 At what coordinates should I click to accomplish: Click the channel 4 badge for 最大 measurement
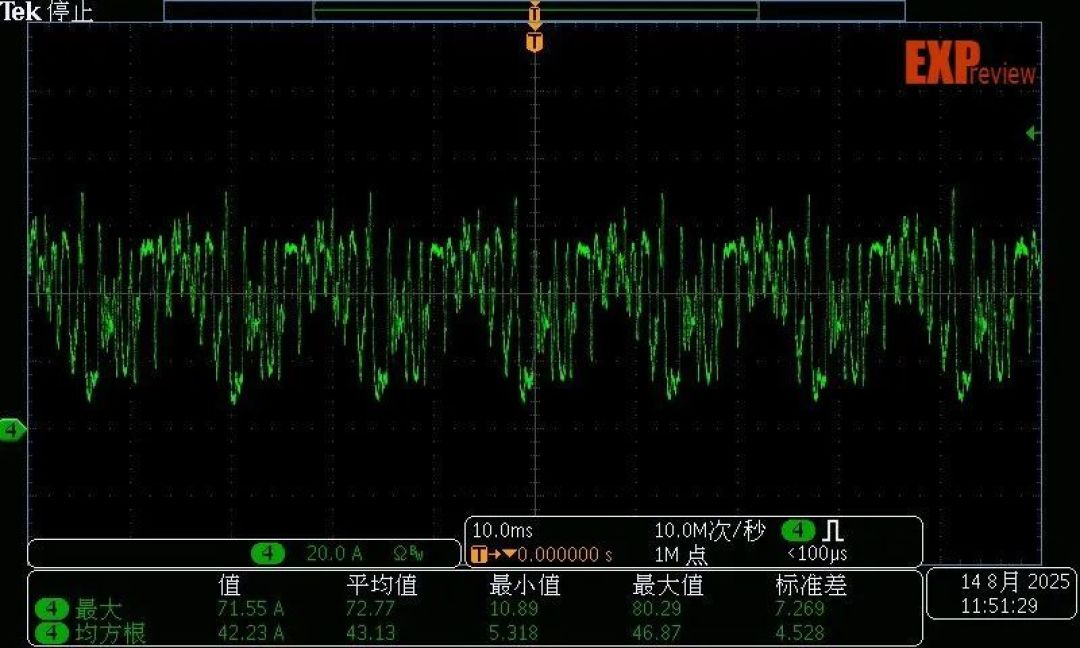pyautogui.click(x=52, y=609)
